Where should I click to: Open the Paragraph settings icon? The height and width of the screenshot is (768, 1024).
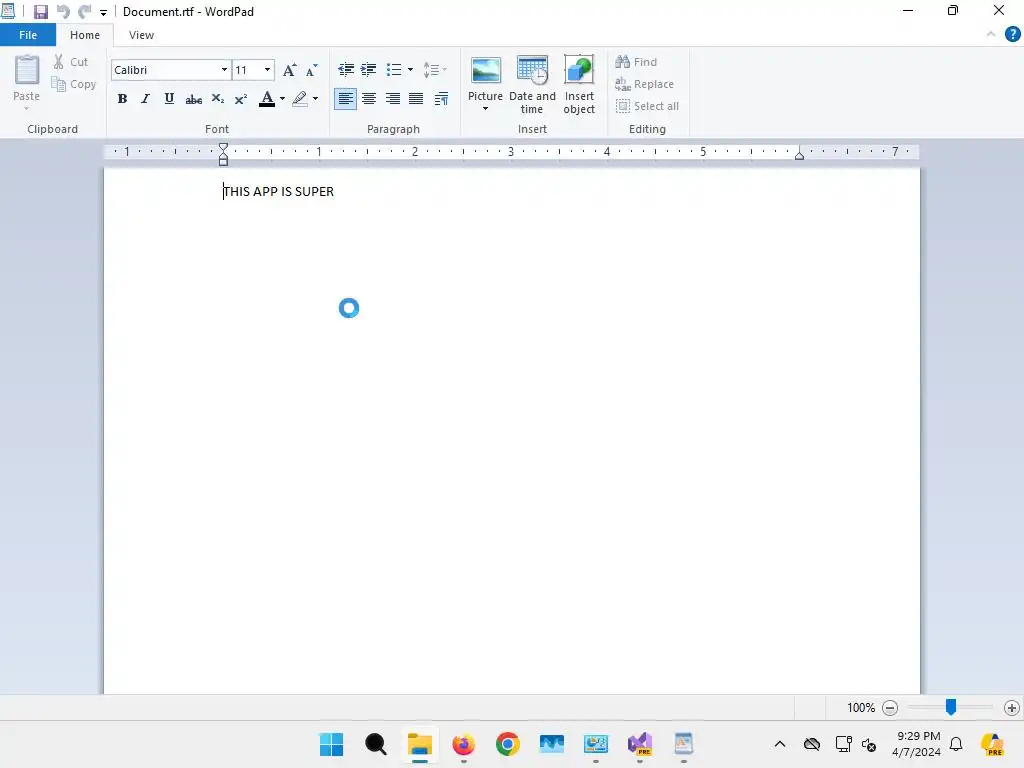(441, 99)
